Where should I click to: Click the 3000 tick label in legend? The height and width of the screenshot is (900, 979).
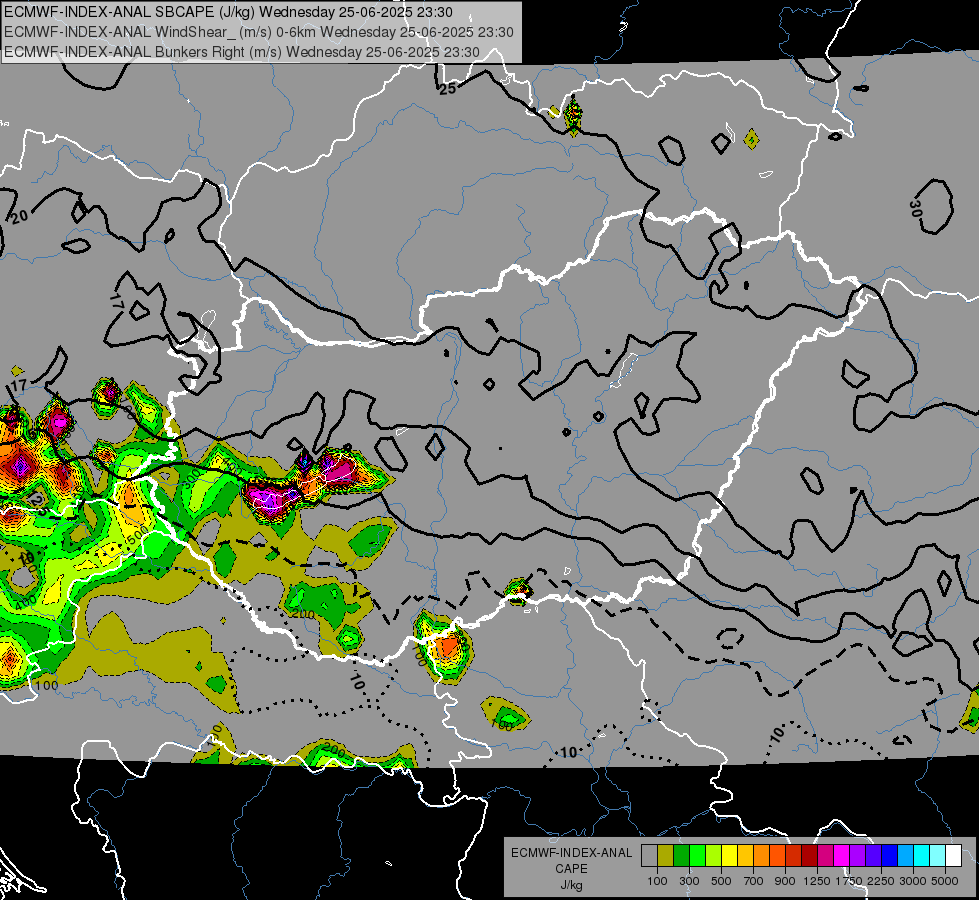pos(913,881)
